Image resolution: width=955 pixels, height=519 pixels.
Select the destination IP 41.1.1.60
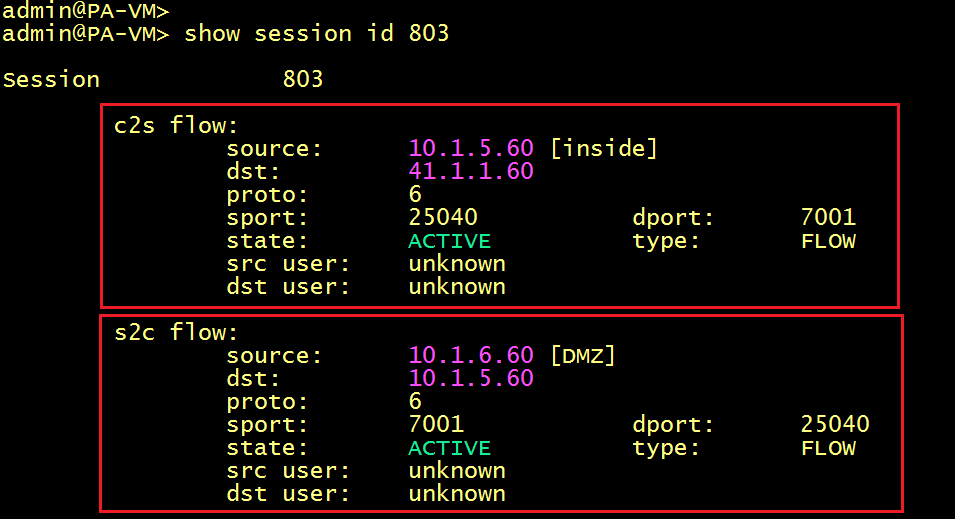(x=471, y=171)
